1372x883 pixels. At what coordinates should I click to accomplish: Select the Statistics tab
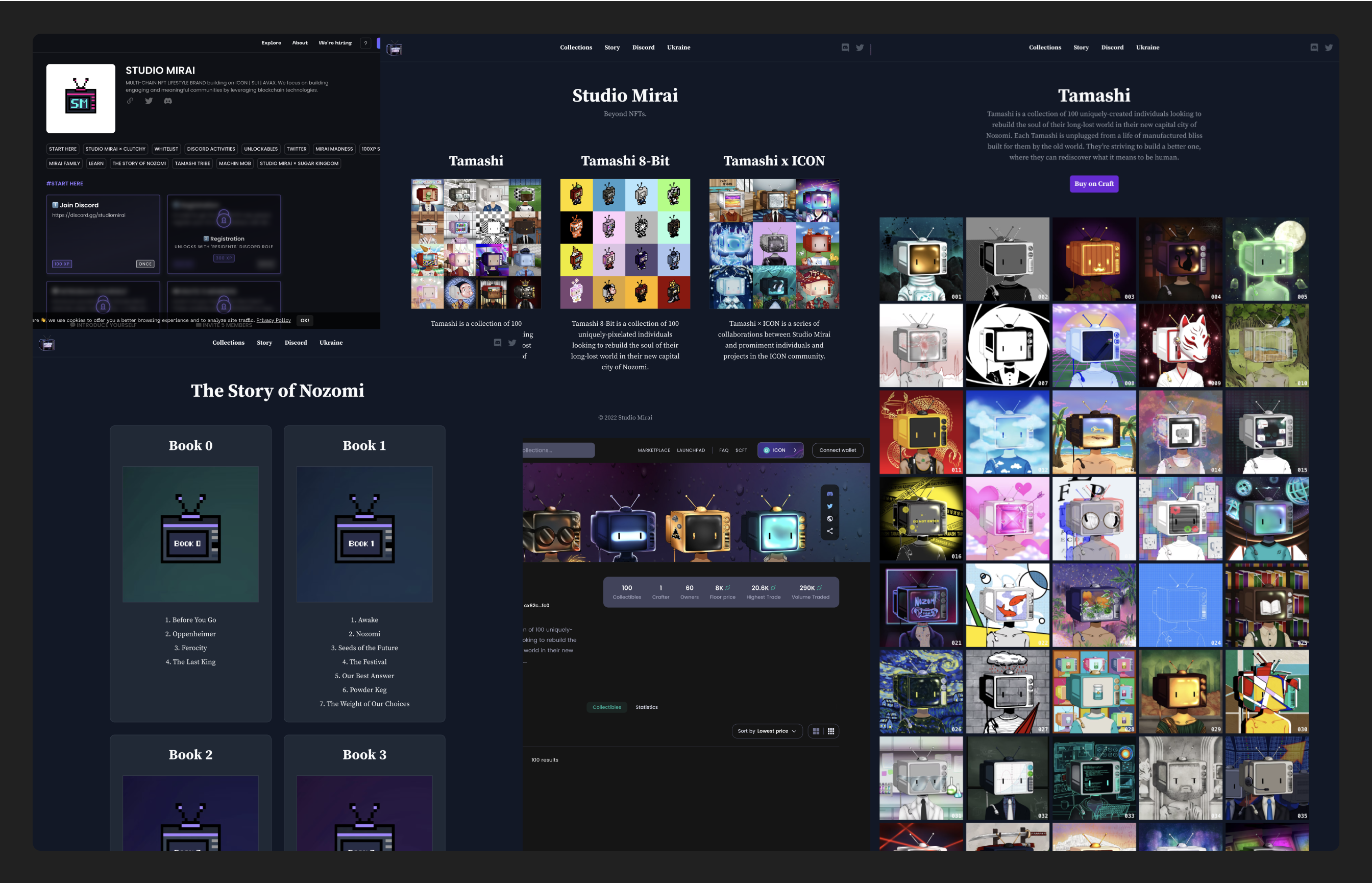click(x=647, y=707)
